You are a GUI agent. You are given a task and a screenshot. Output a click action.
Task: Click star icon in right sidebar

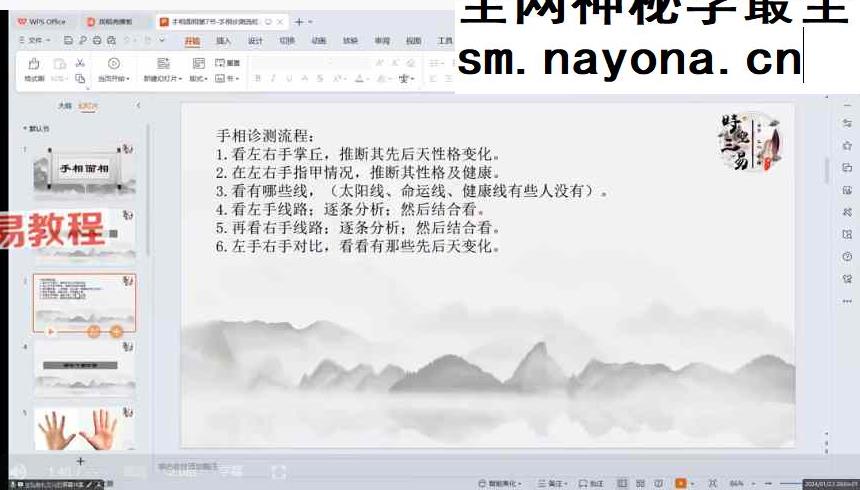pos(847,145)
